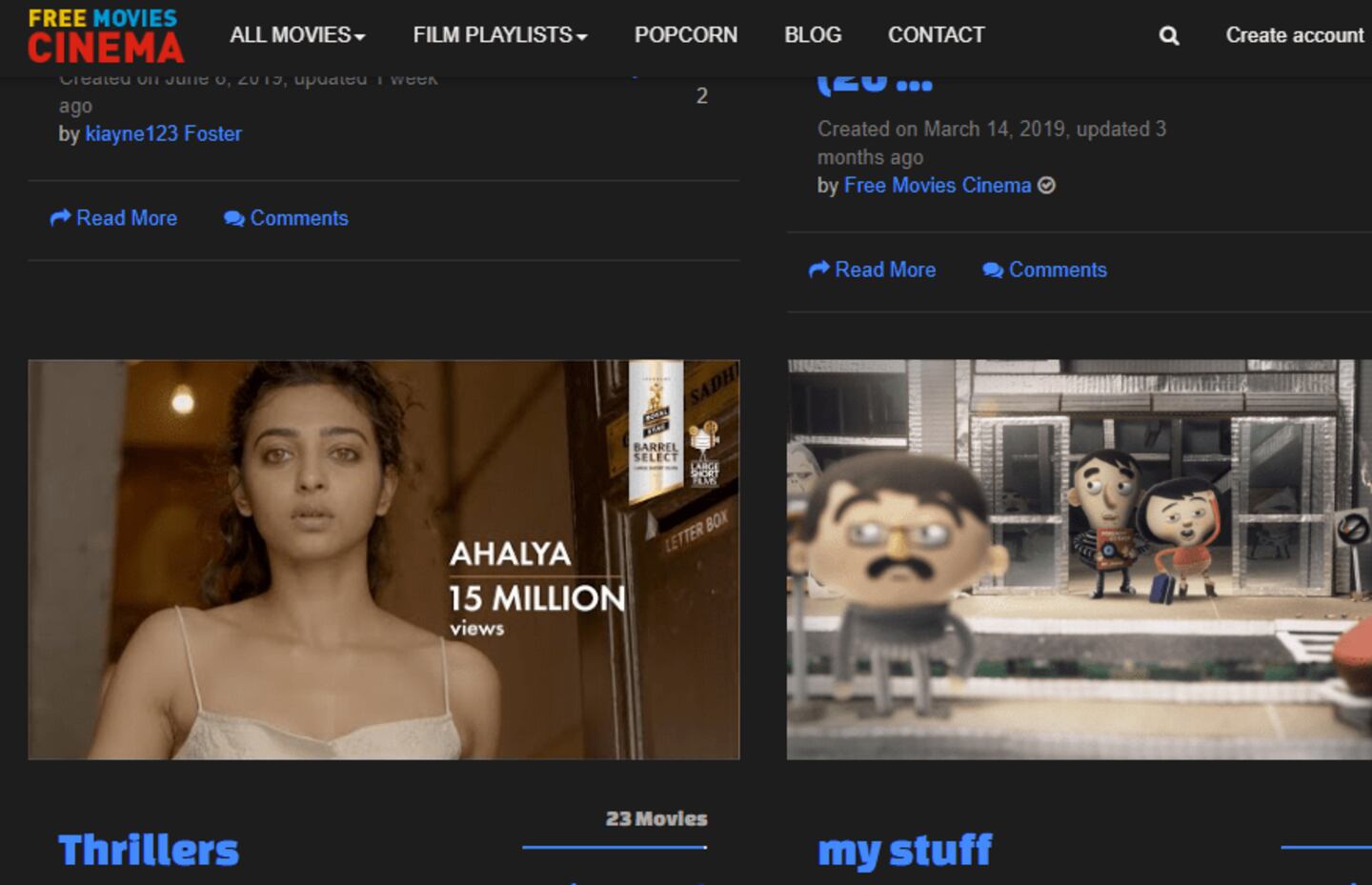Open the POPCORN menu item

(685, 35)
